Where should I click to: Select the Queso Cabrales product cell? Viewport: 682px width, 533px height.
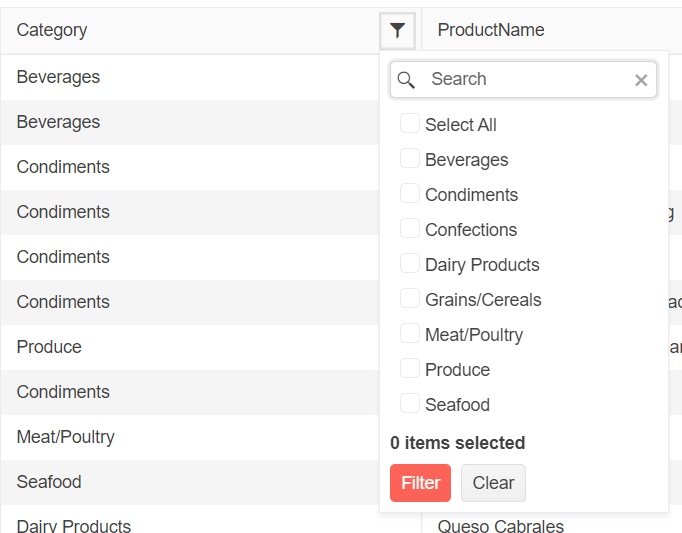tap(500, 526)
